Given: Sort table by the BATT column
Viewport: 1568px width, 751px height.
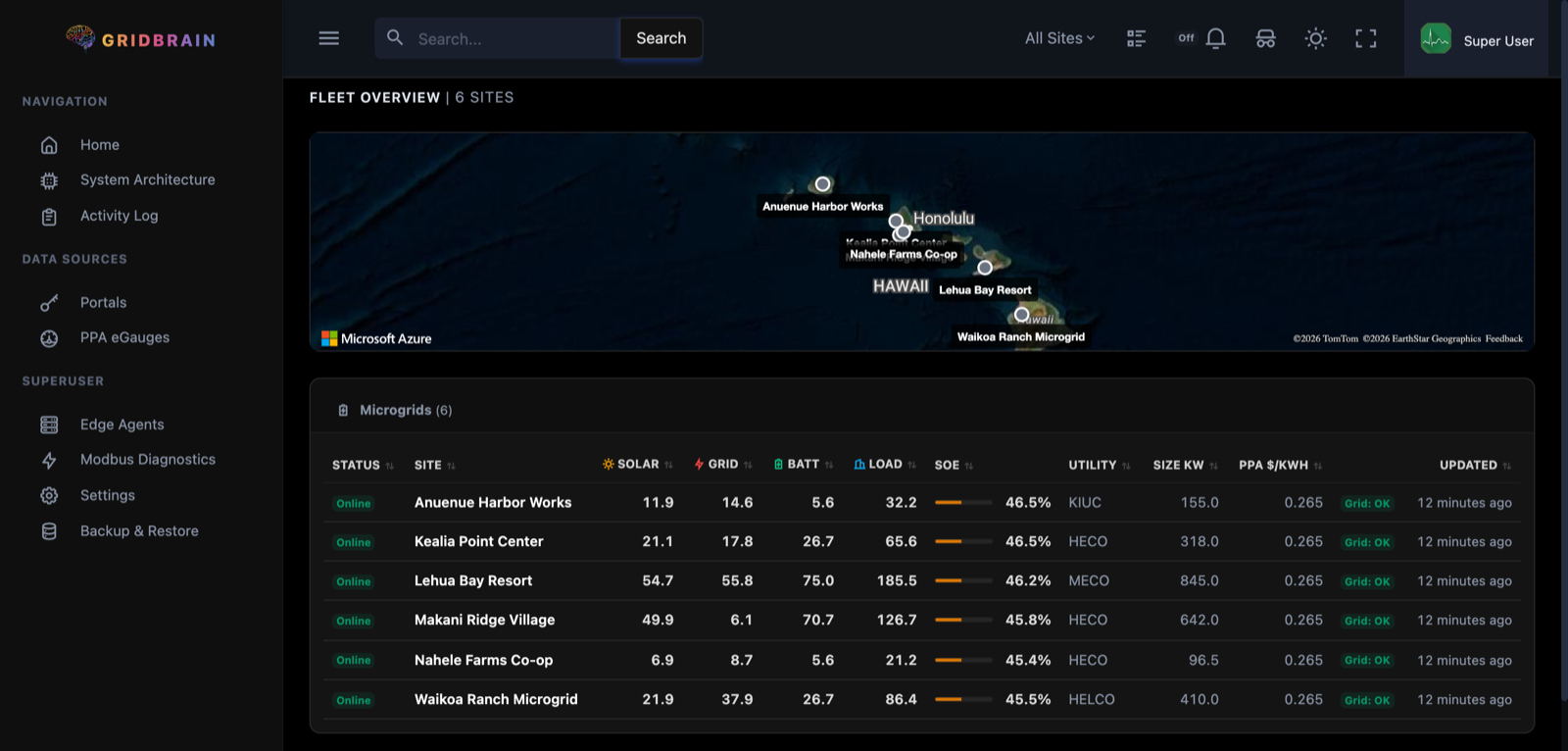Looking at the screenshot, I should [x=804, y=465].
